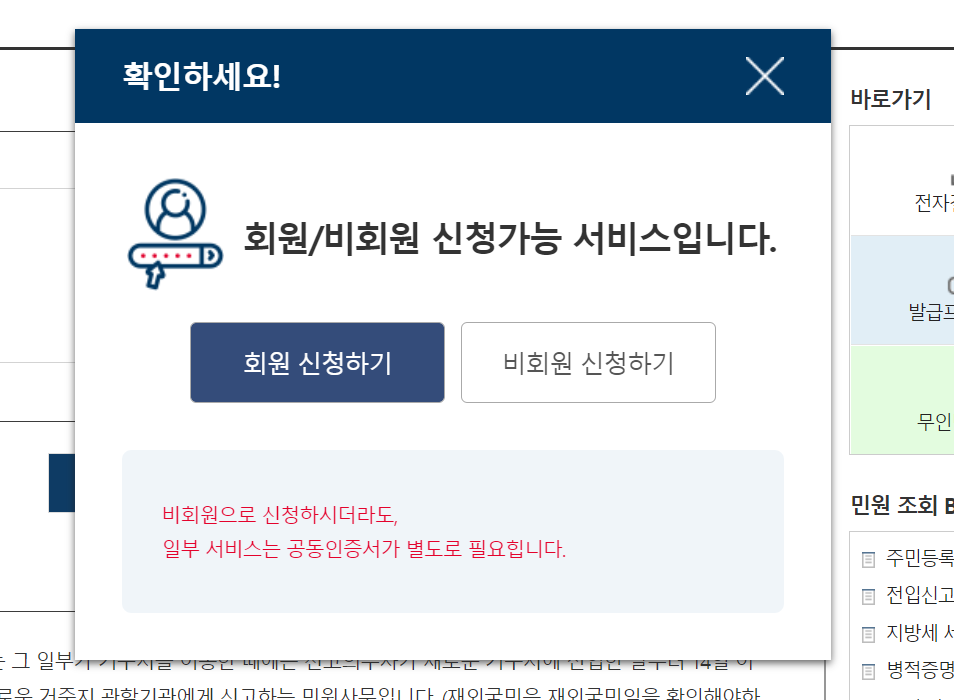Image resolution: width=954 pixels, height=700 pixels.
Task: Choose 비회원 신청하기 option
Action: [588, 362]
